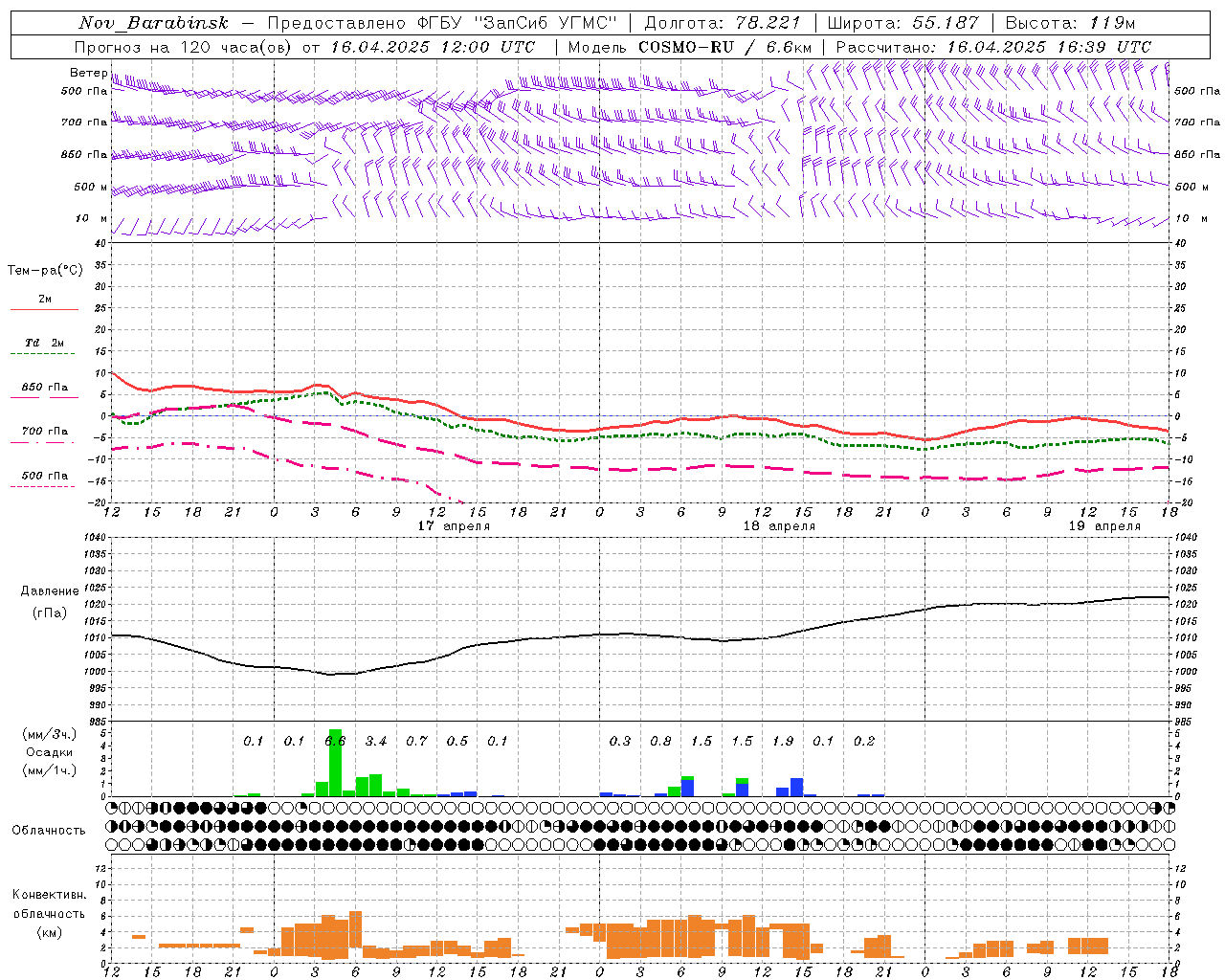1225x980 pixels.
Task: Click the 'Высота: 119м' elevation text
Action: pyautogui.click(x=1070, y=23)
